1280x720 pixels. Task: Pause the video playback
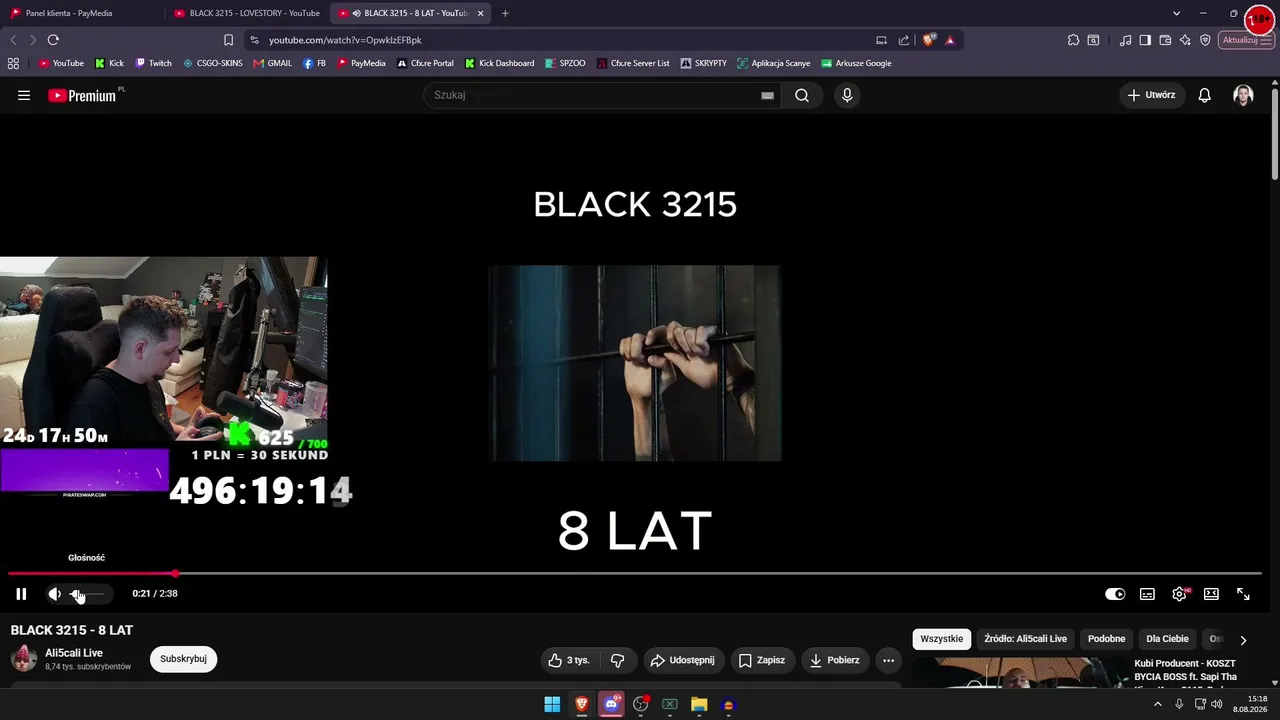click(x=21, y=594)
